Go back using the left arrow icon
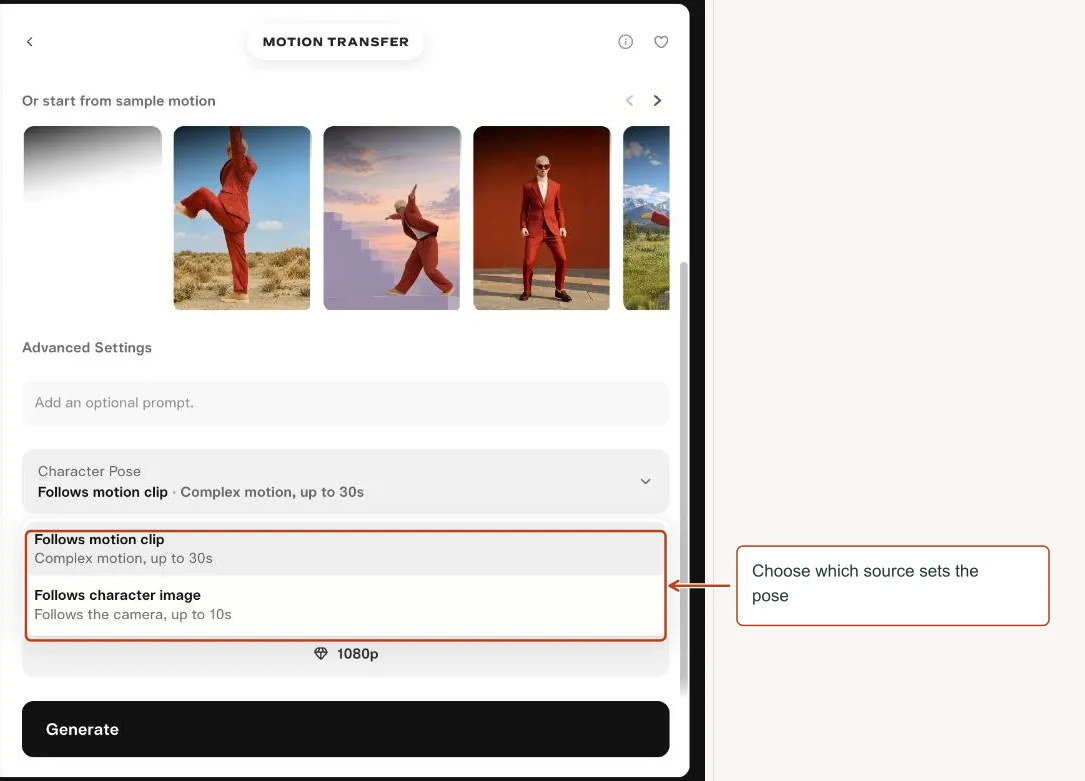1085x781 pixels. click(x=30, y=42)
